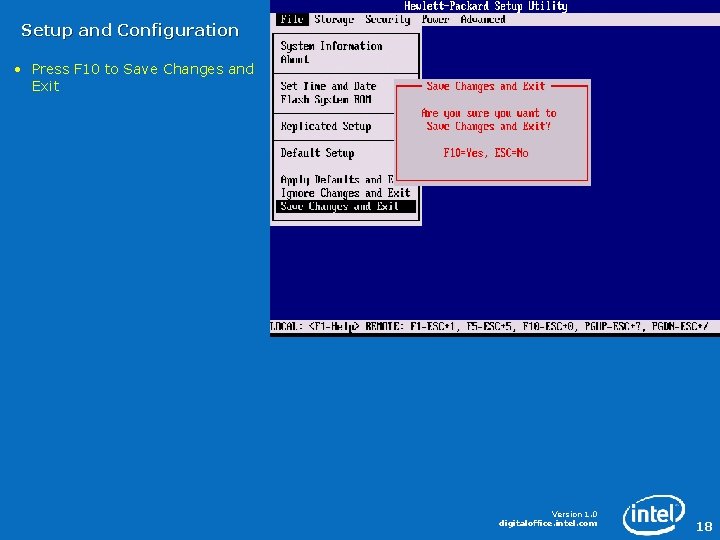Screen dimensions: 720x540
Task: Choose Ignore Changes and Exit
Action: pyautogui.click(x=345, y=193)
